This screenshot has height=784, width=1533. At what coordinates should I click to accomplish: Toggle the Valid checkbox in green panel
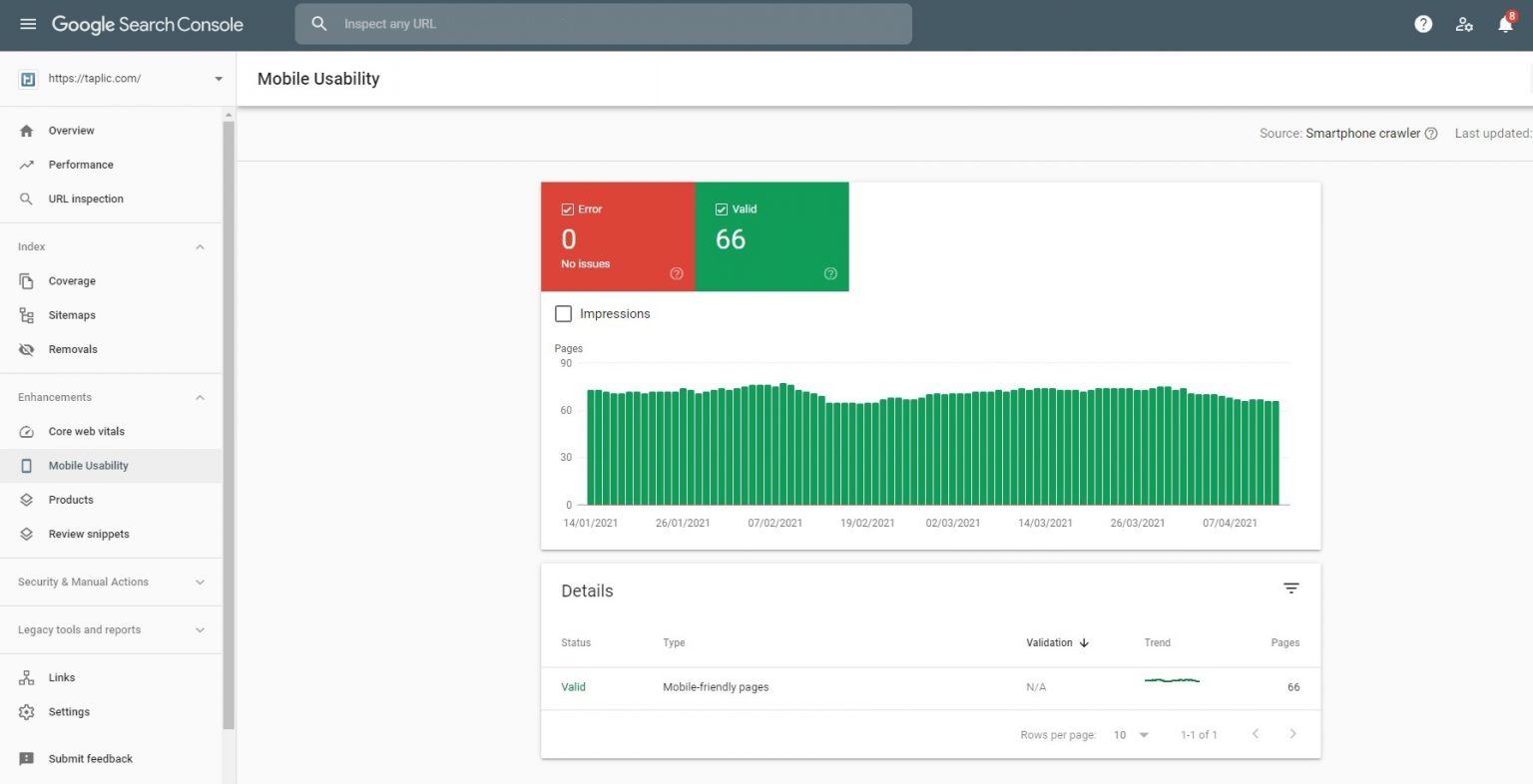coord(721,208)
